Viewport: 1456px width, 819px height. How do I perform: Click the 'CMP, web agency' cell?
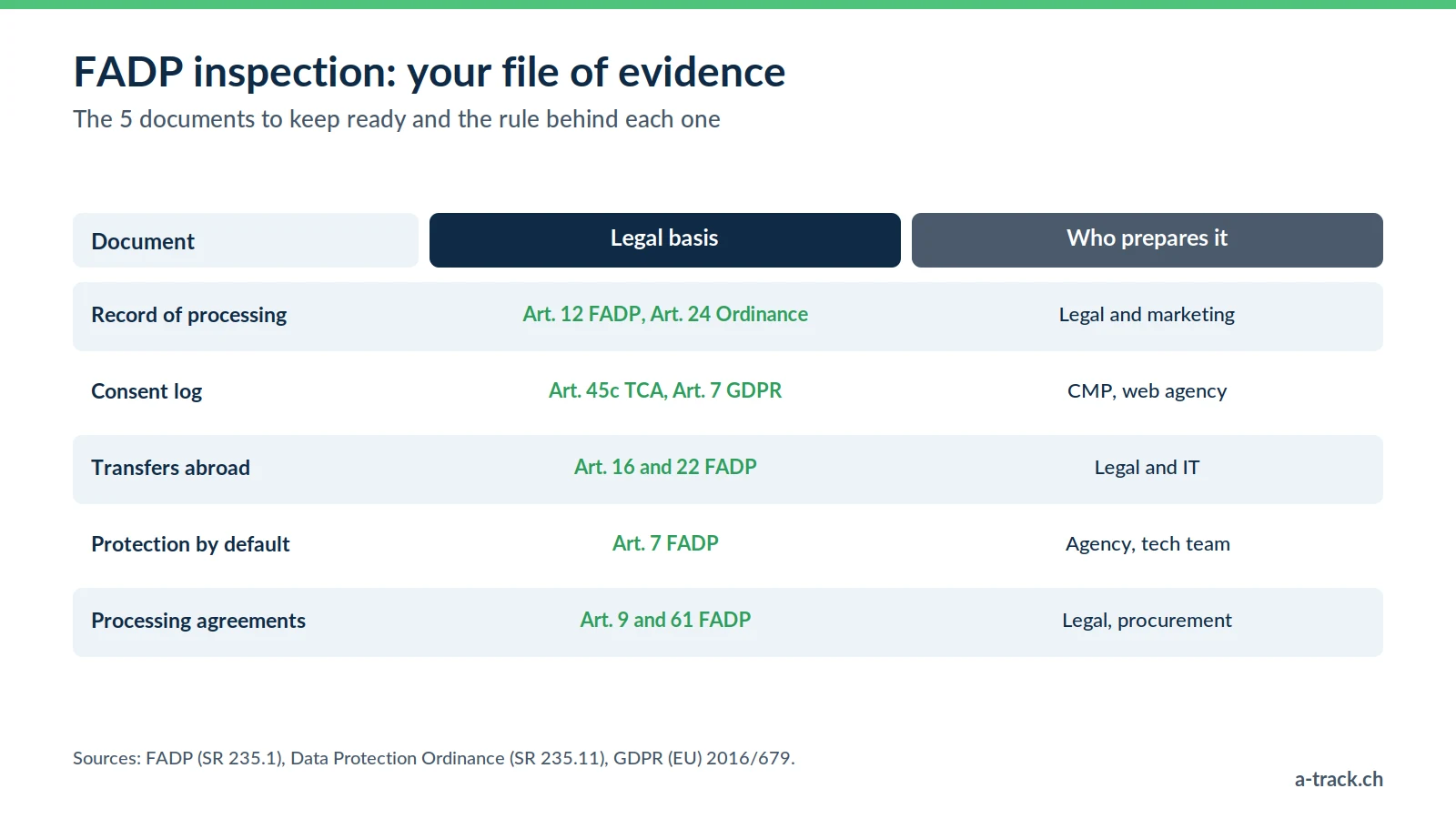1147,391
